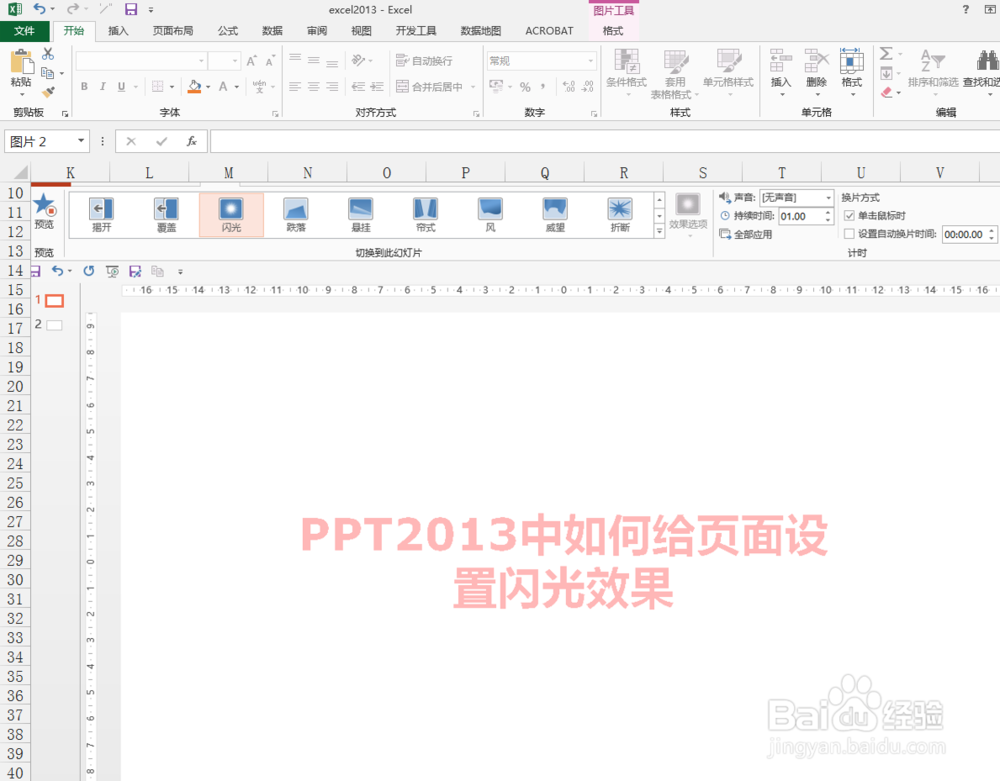Toggle the On Mouse Click checkbox
This screenshot has width=1000, height=781.
pos(849,215)
